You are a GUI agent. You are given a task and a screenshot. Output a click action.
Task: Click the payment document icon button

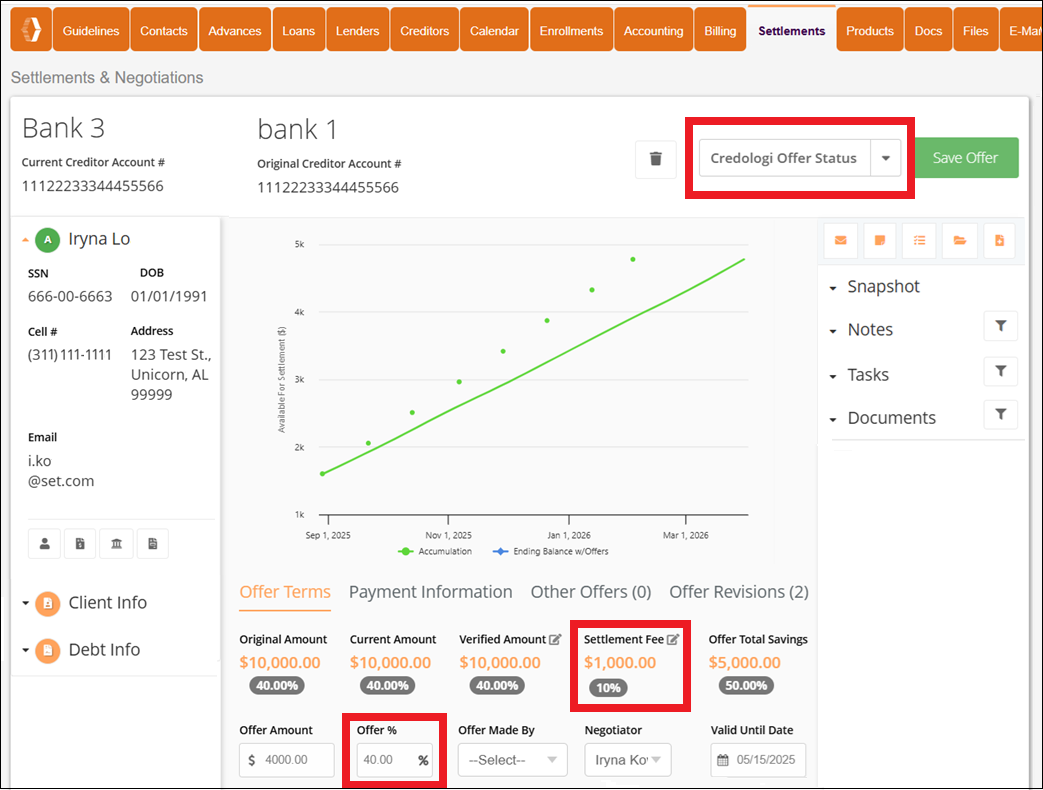[152, 543]
